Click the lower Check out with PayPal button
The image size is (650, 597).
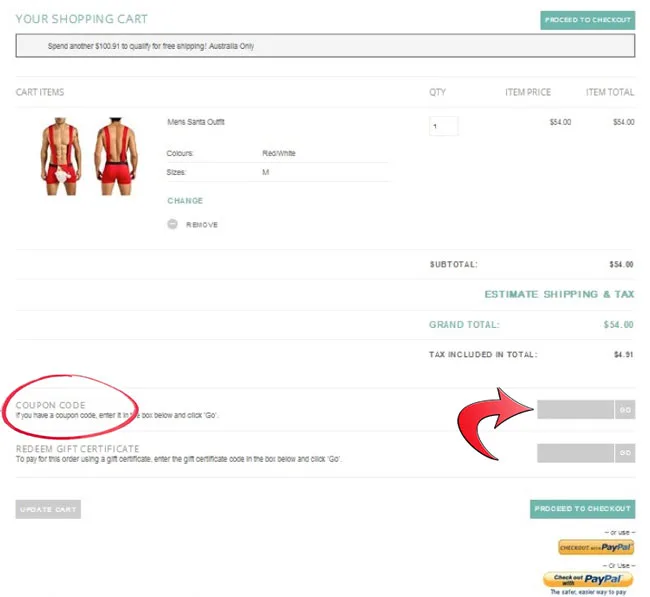coord(587,579)
